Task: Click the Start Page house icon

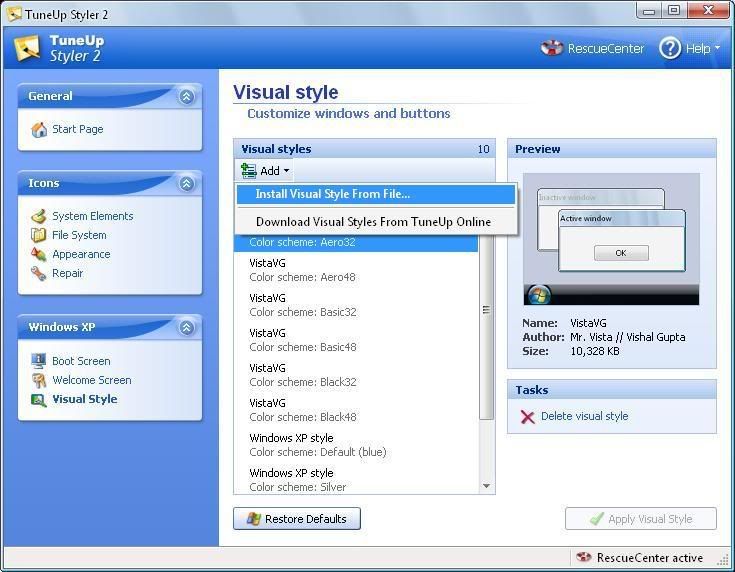Action: [x=39, y=130]
